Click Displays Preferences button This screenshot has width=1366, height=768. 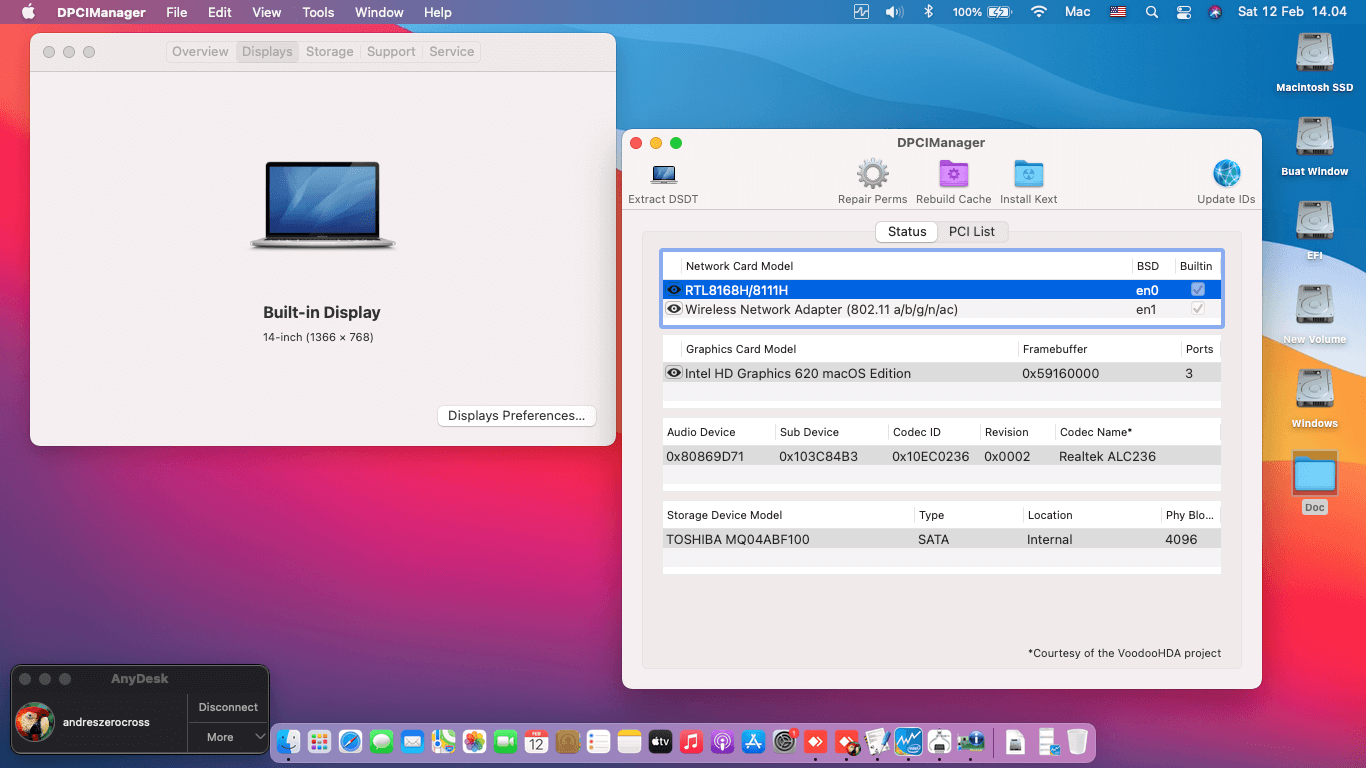(517, 416)
